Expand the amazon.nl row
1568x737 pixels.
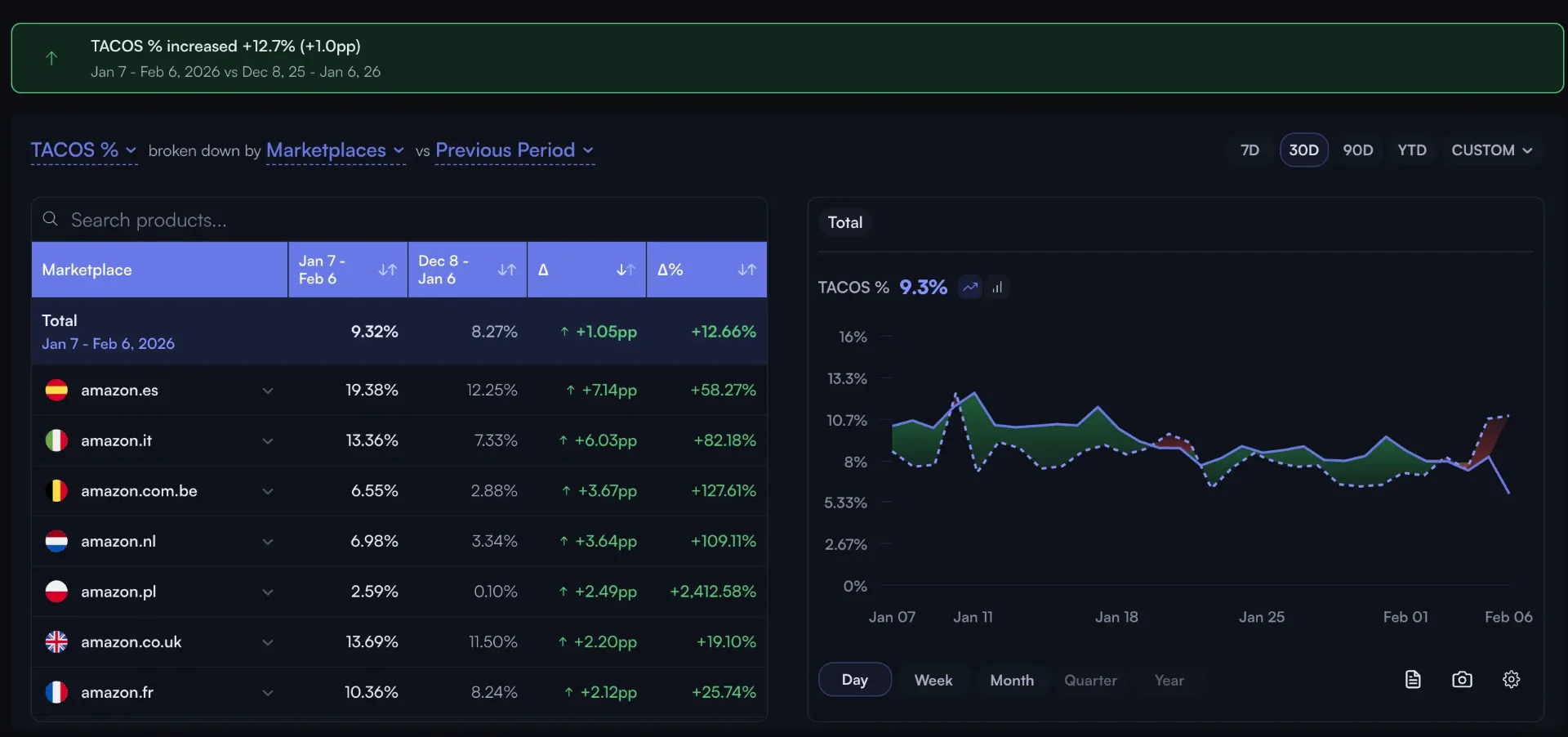tap(267, 542)
